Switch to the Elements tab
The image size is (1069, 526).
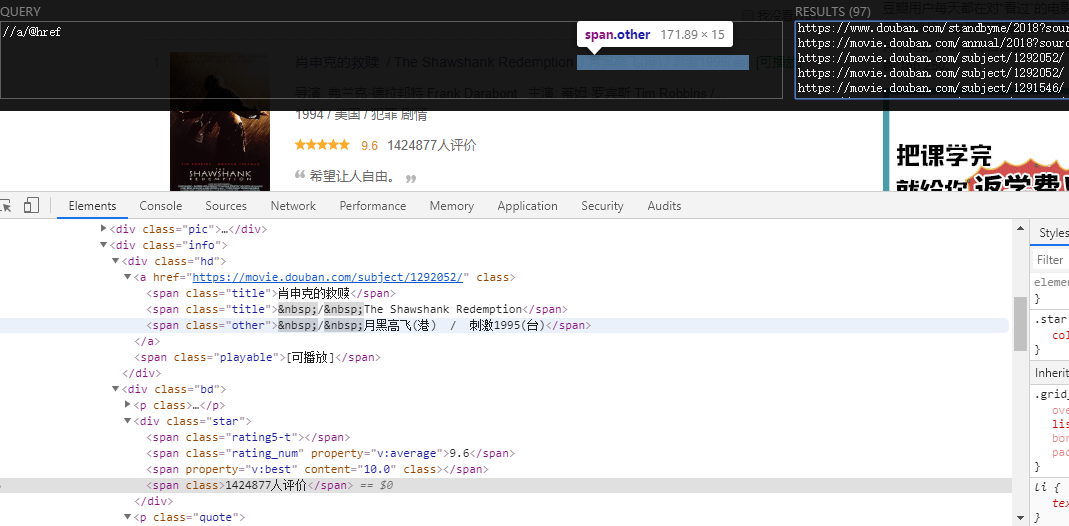point(93,206)
